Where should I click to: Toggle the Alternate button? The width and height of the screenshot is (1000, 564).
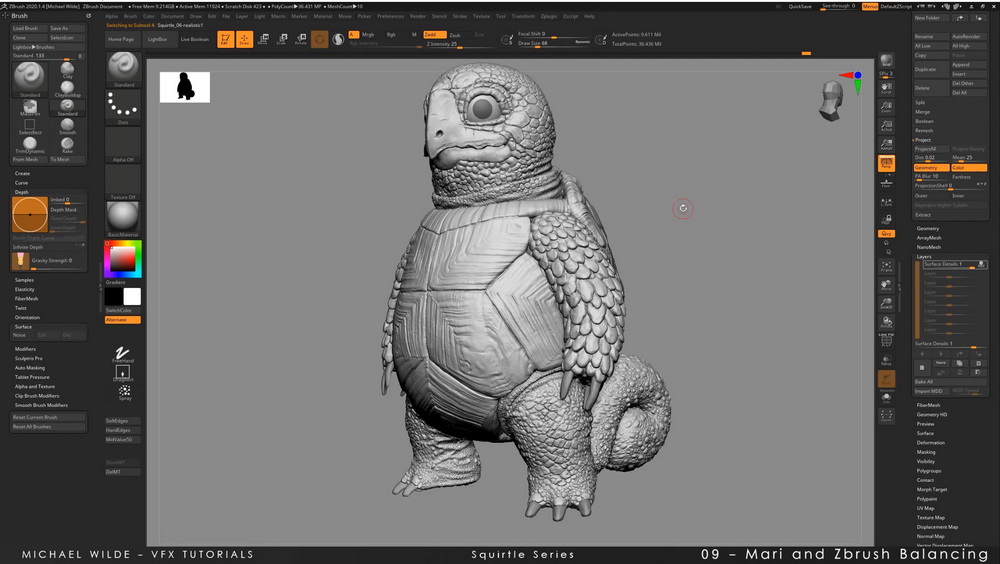[x=122, y=320]
